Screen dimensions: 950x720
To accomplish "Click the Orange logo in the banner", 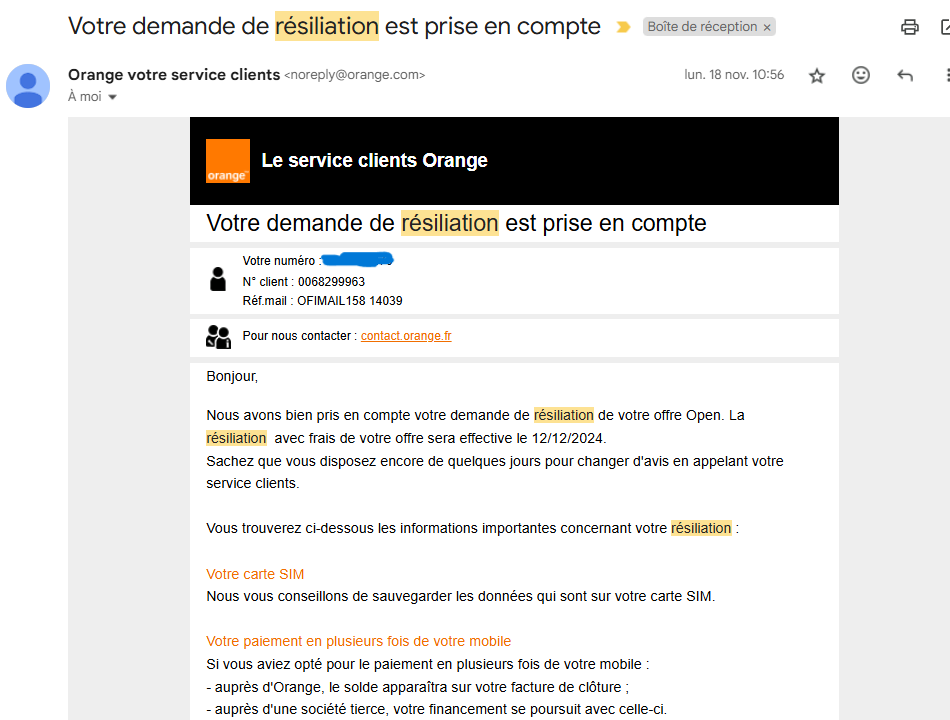I will pyautogui.click(x=228, y=161).
